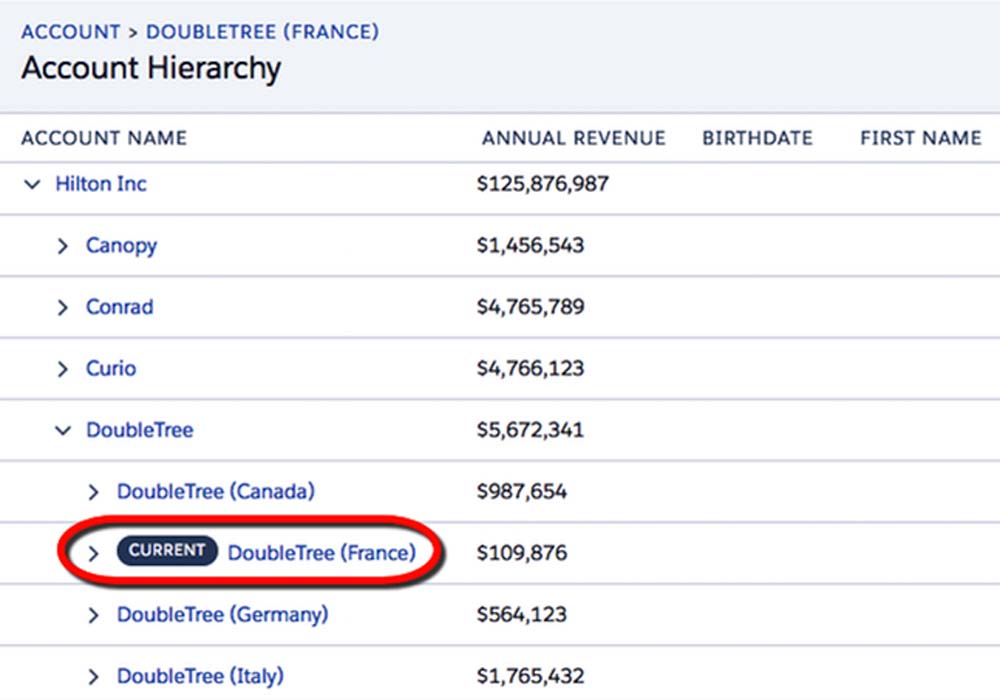Screen dimensions: 1000x700
Task: Open the Curio account link
Action: 110,369
